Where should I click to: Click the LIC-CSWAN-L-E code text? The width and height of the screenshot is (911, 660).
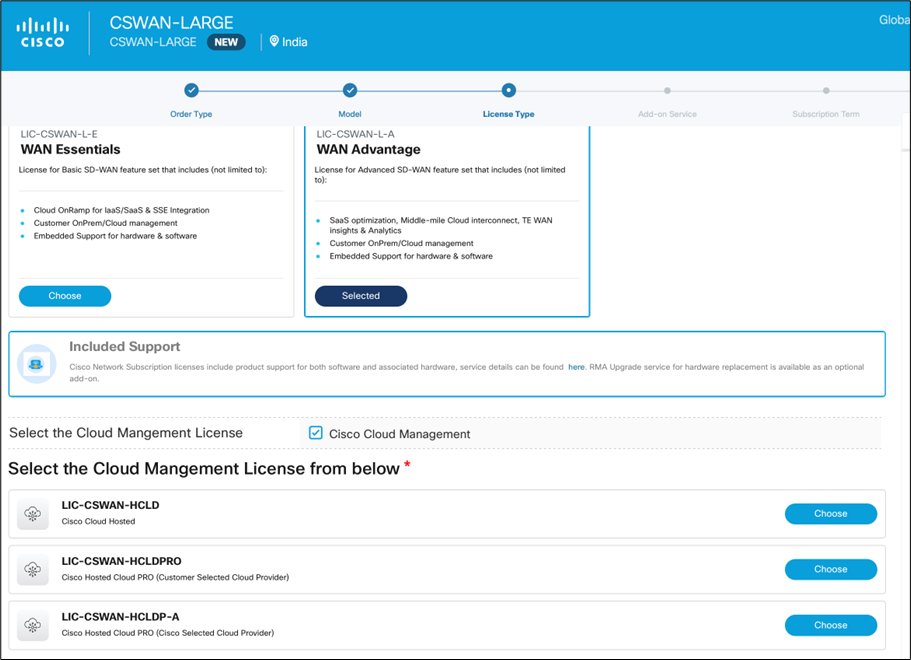[x=59, y=134]
